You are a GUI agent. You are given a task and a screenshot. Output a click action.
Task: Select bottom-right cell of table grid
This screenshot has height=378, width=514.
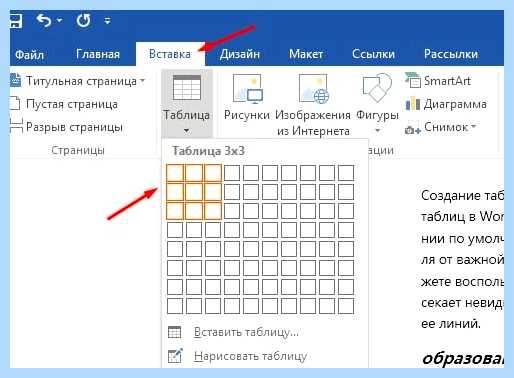[x=346, y=306]
